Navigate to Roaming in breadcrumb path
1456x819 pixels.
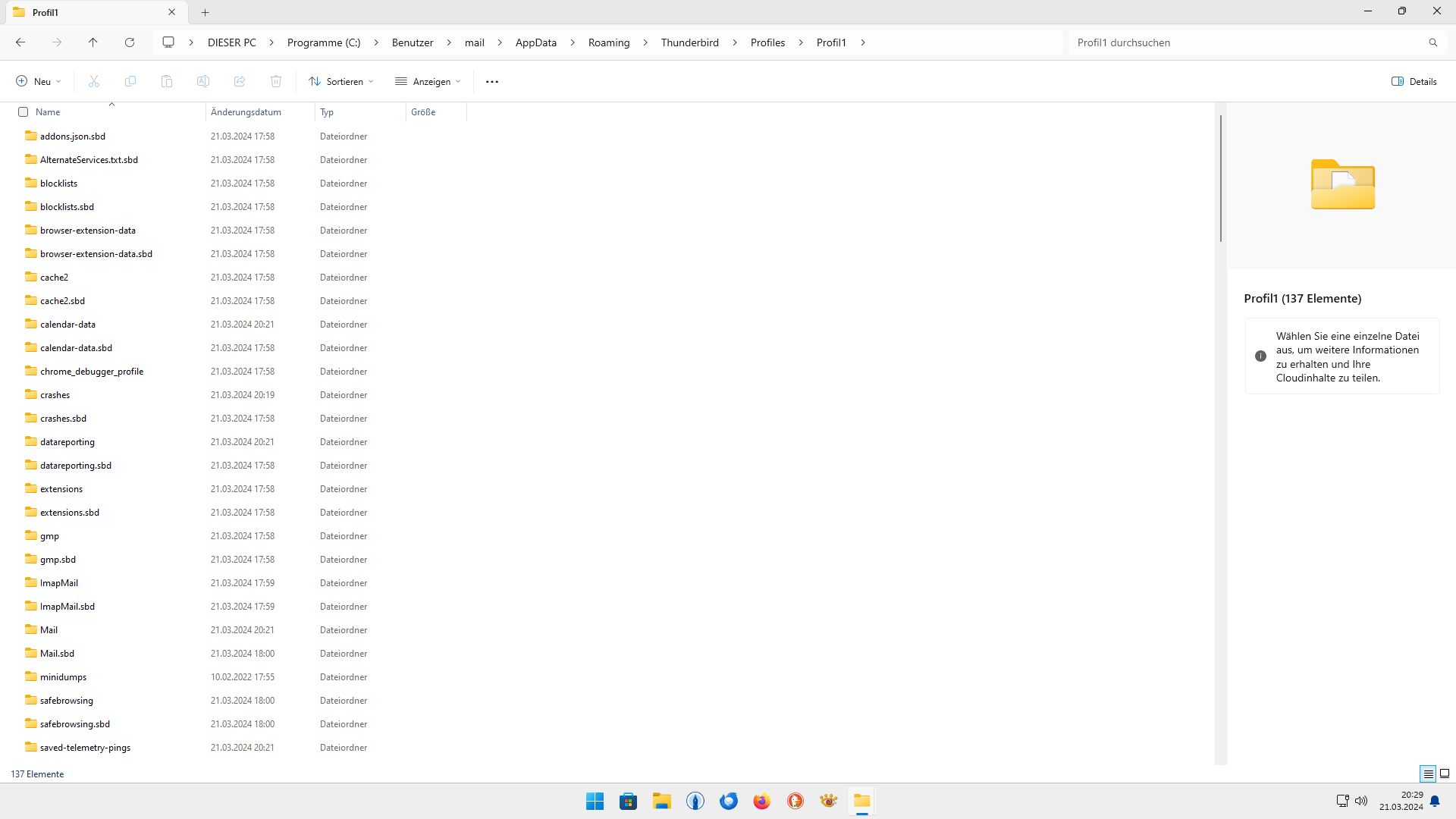click(609, 42)
